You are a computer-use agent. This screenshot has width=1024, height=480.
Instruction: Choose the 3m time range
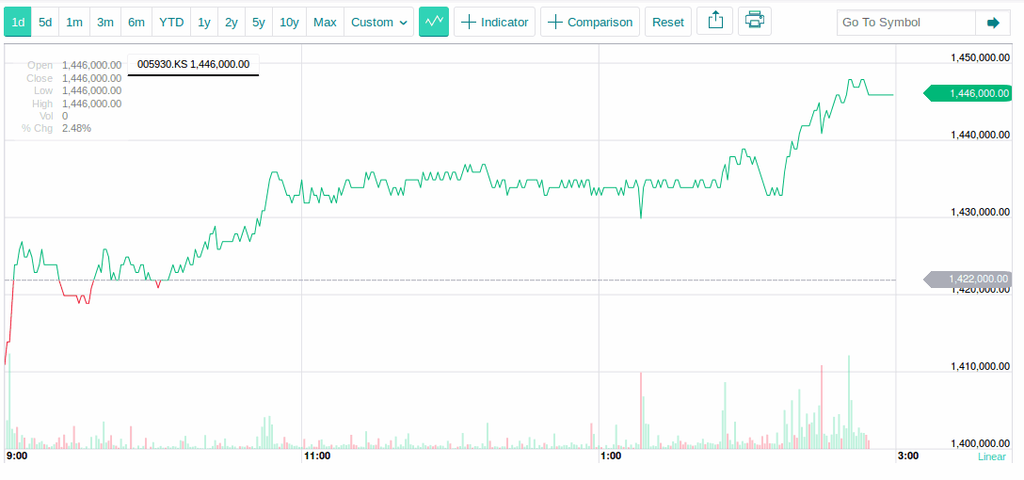pyautogui.click(x=105, y=22)
